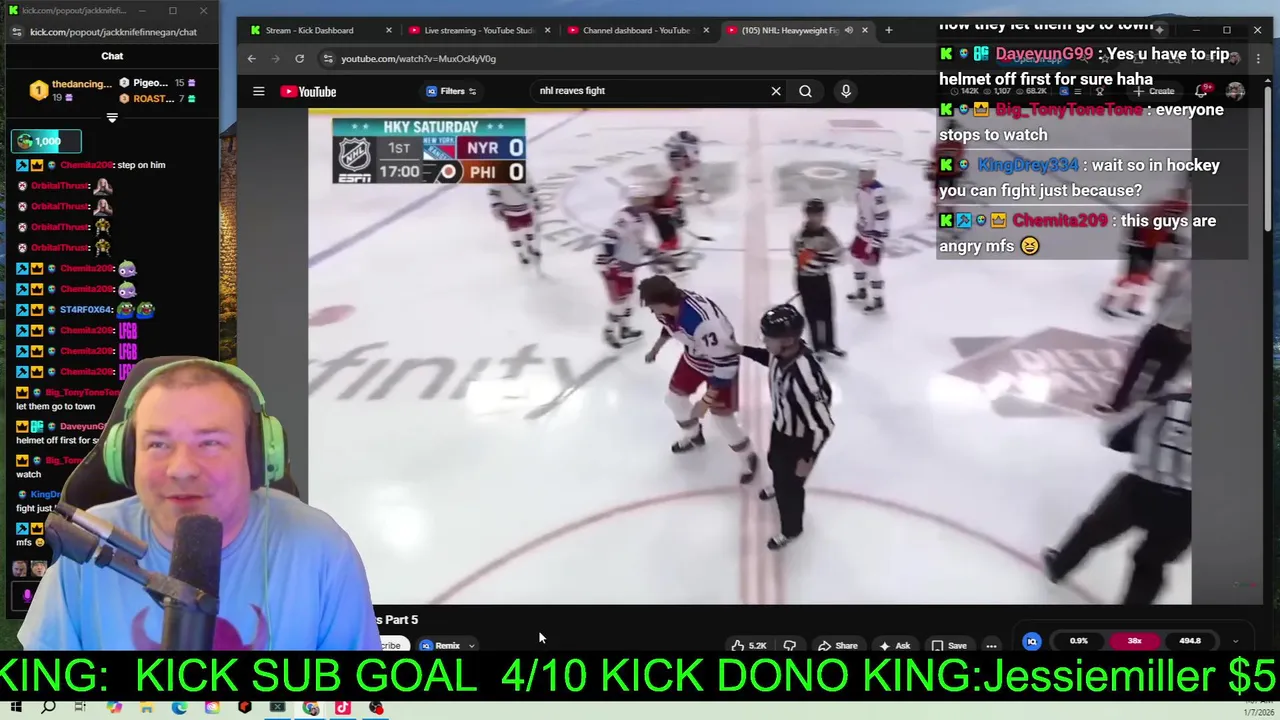Click the Kick chat popout URL

point(113,32)
